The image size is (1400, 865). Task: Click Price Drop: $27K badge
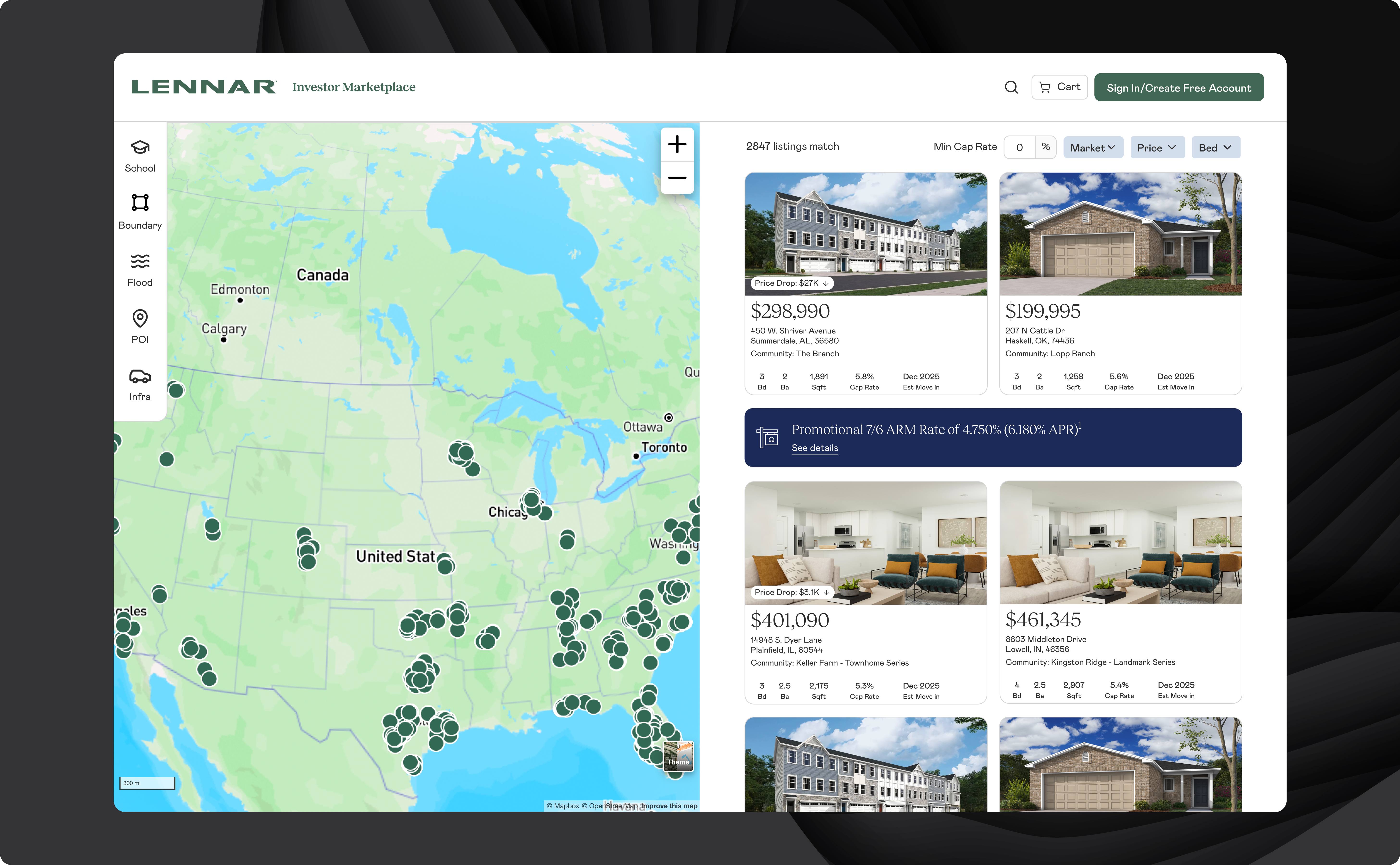(791, 283)
